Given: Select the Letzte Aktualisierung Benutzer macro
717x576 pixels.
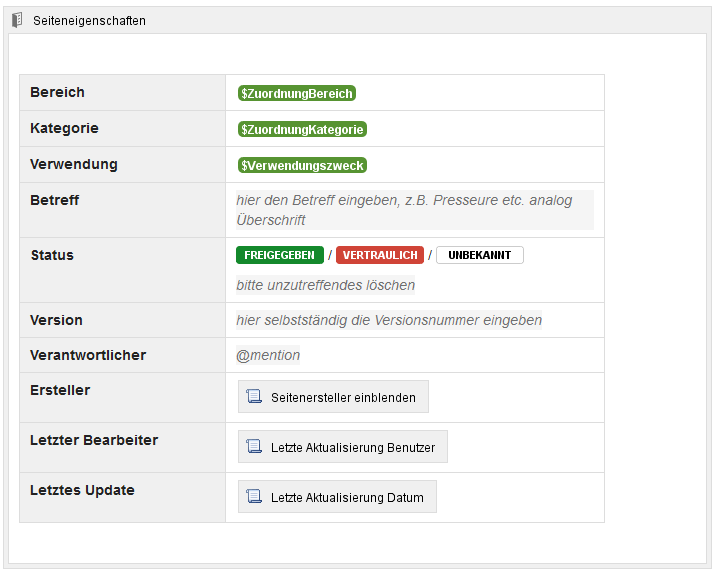Looking at the screenshot, I should click(342, 447).
